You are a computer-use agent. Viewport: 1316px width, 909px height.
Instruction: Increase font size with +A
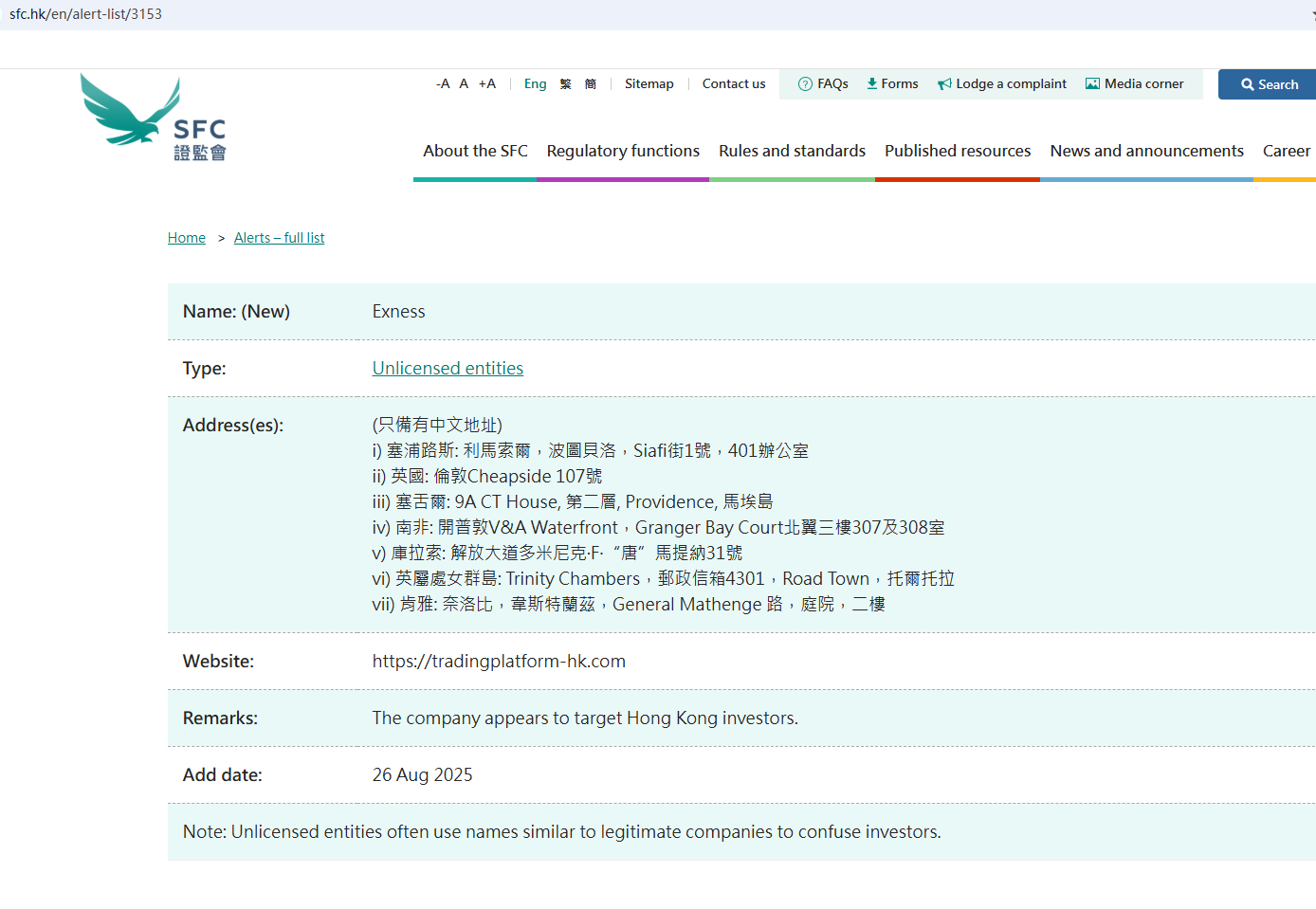point(487,84)
